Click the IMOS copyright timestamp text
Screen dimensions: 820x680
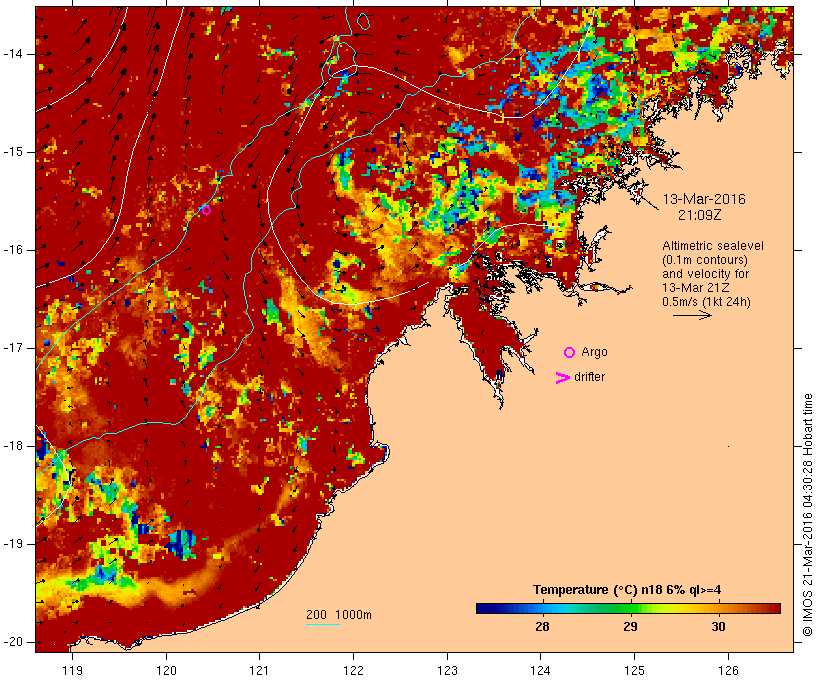point(807,515)
